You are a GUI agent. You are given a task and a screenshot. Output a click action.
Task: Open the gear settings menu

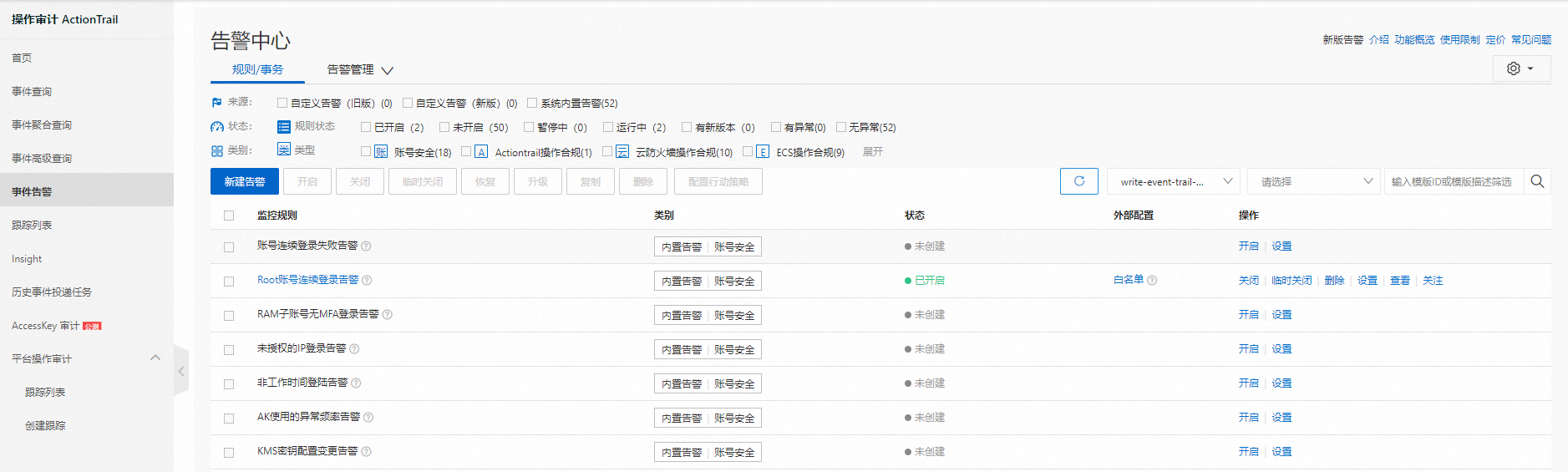pos(1521,69)
